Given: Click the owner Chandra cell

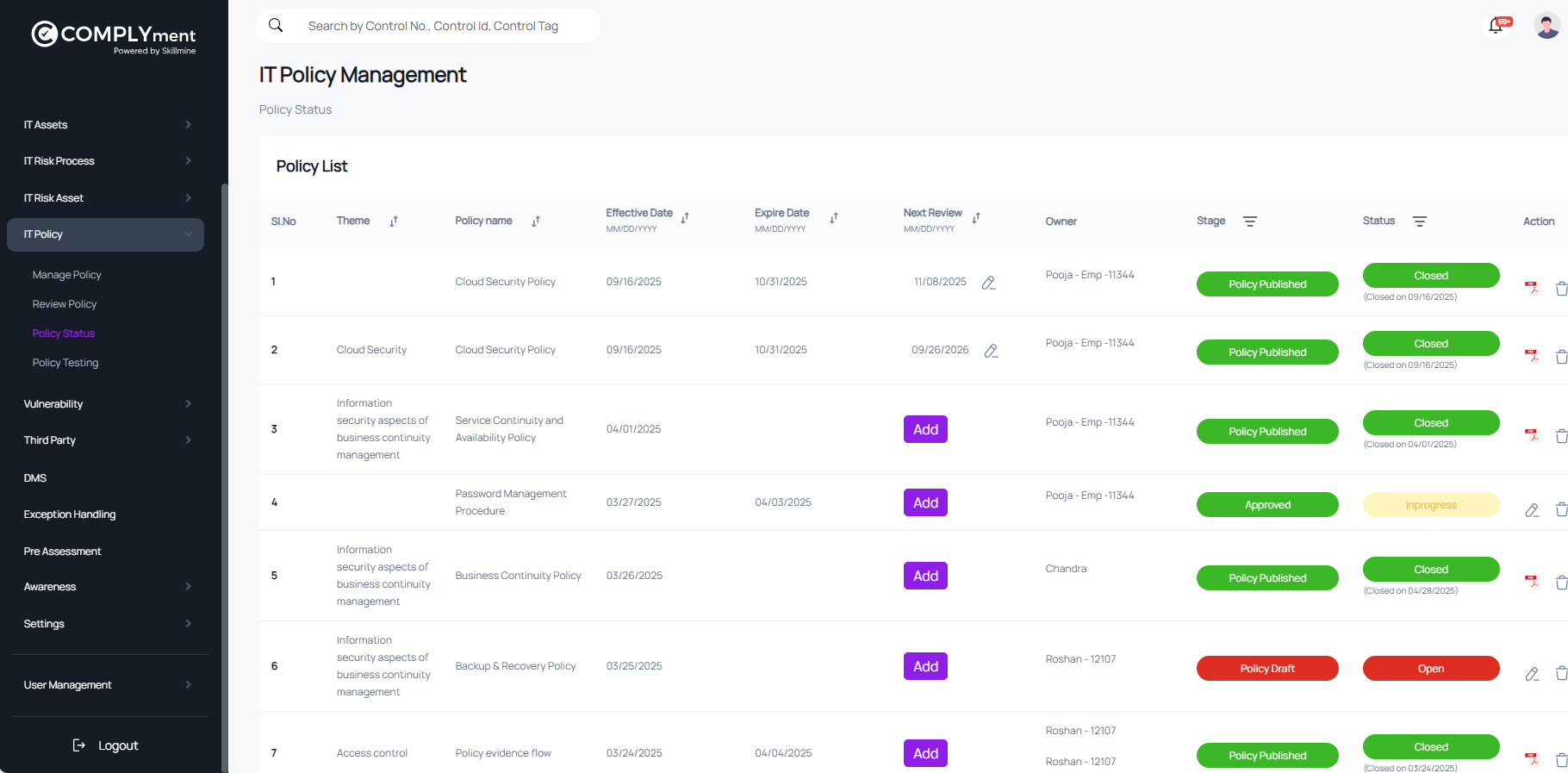Looking at the screenshot, I should (x=1066, y=569).
